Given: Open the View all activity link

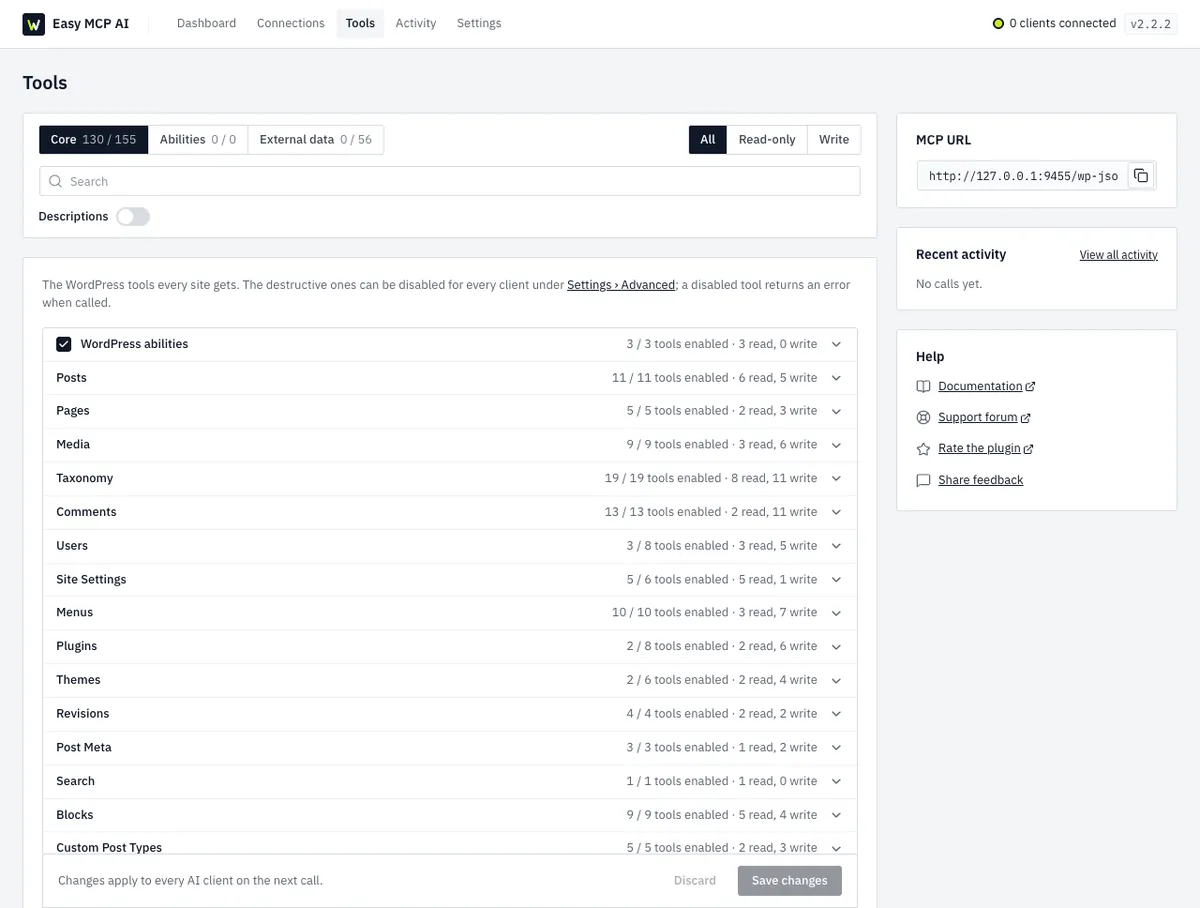Looking at the screenshot, I should coord(1119,255).
